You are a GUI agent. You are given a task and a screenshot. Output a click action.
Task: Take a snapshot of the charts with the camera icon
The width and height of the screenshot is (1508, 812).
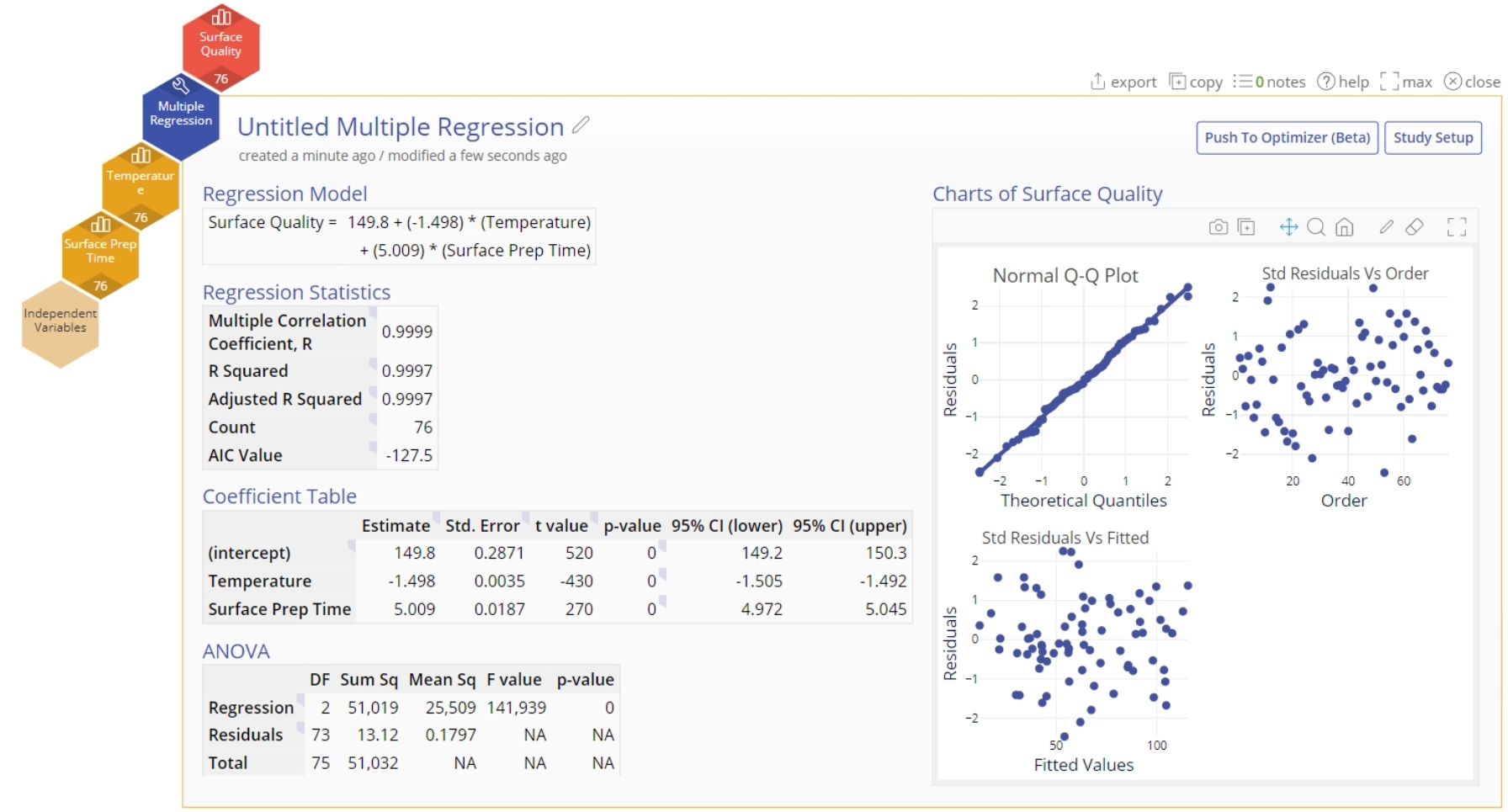(1218, 227)
